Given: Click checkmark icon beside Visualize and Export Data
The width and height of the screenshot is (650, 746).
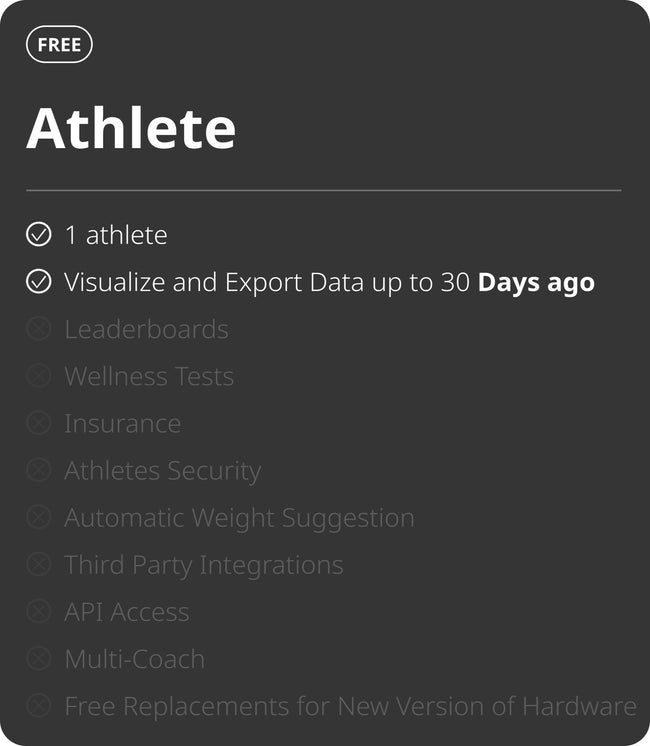Looking at the screenshot, I should (x=38, y=282).
